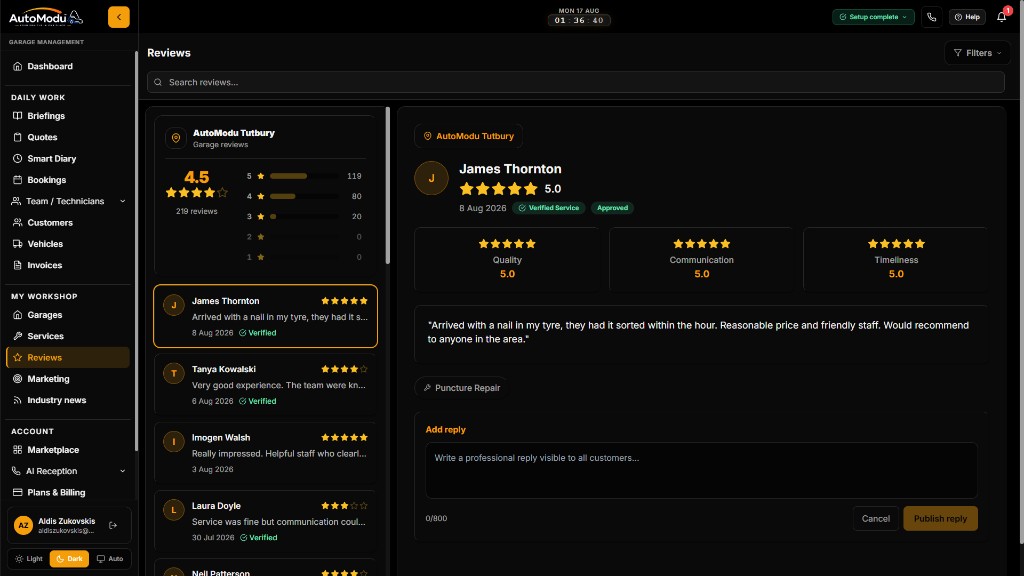Image resolution: width=1024 pixels, height=576 pixels.
Task: Open the Setup complete dropdown
Action: pos(873,17)
